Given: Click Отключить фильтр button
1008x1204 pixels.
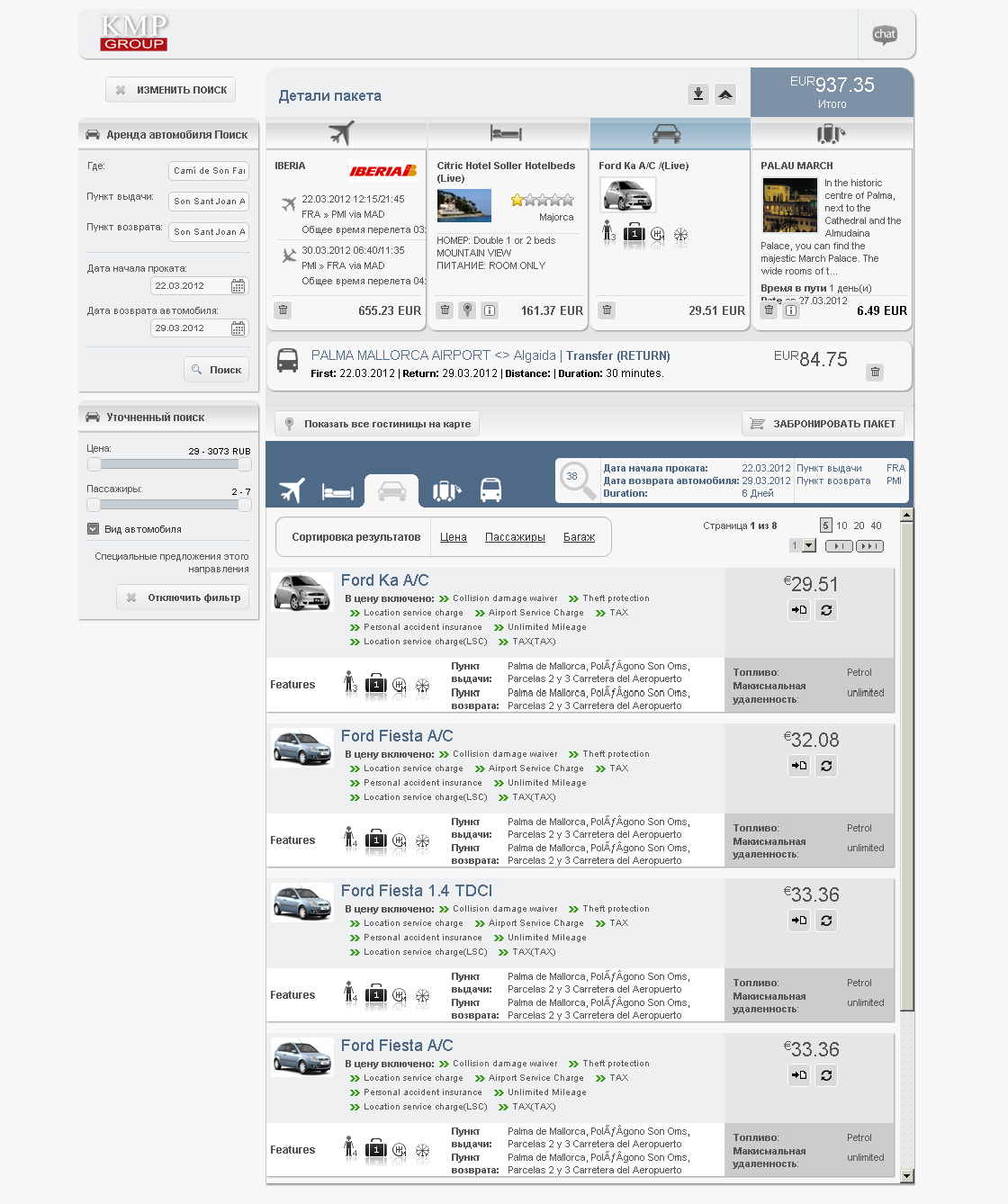Looking at the screenshot, I should 183,598.
